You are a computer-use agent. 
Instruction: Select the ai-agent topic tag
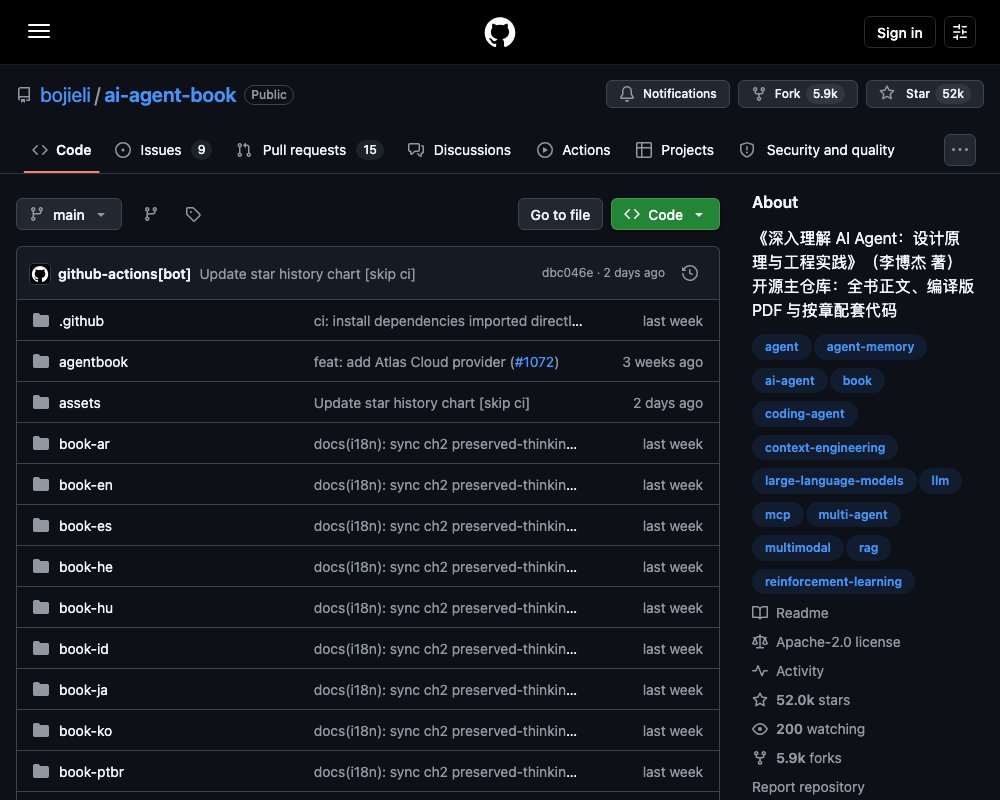pyautogui.click(x=790, y=380)
